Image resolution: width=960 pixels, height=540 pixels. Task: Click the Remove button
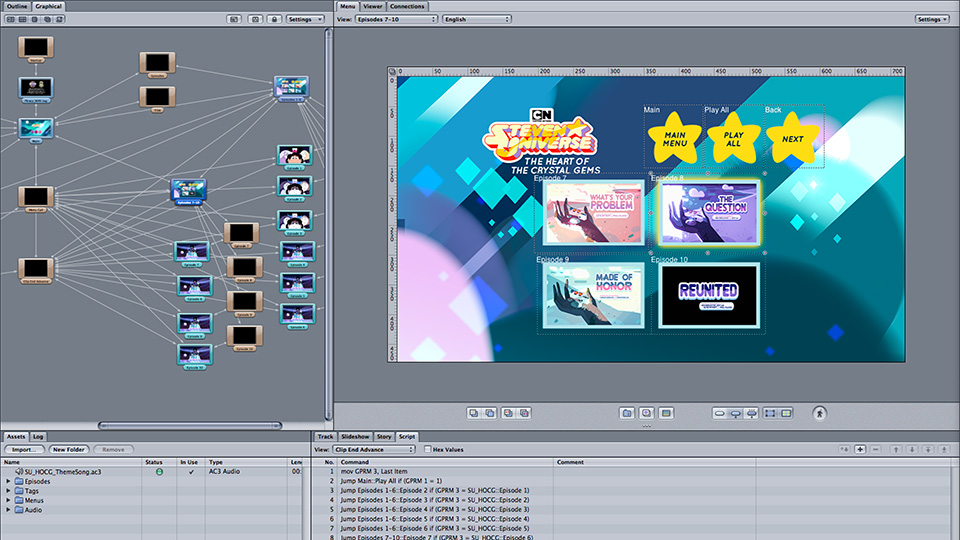113,449
